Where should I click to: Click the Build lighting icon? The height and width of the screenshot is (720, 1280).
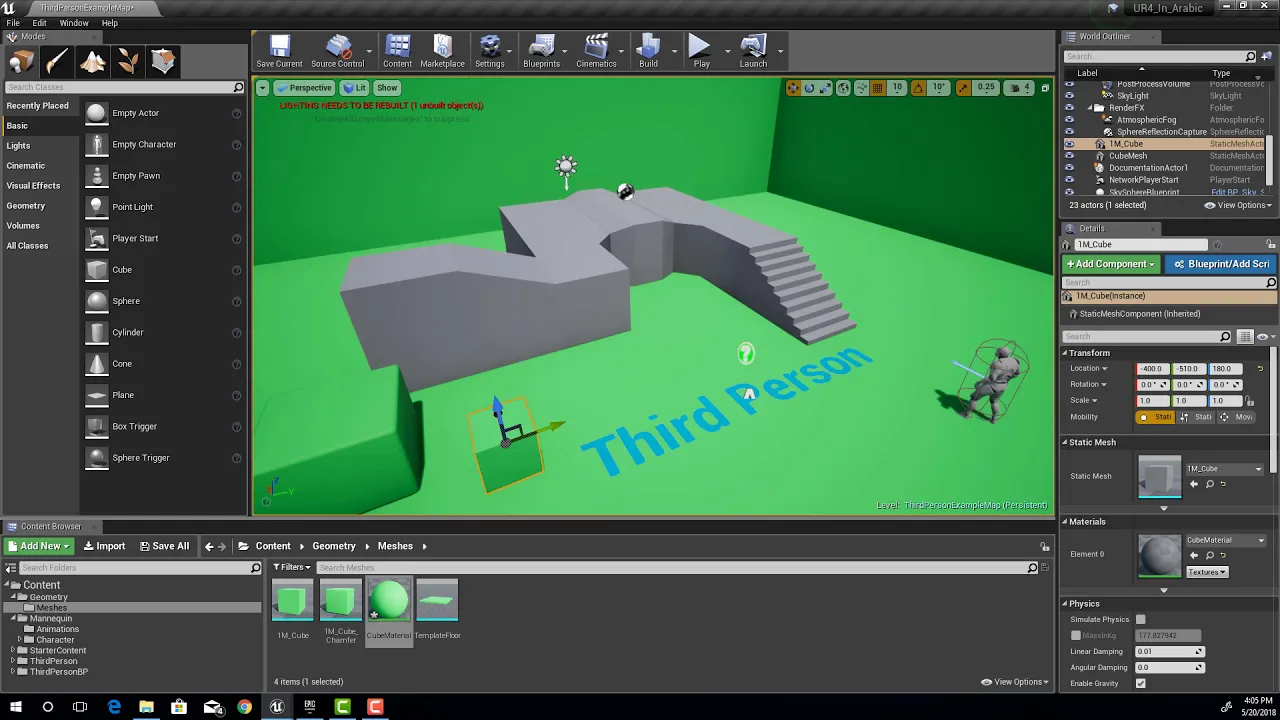pyautogui.click(x=648, y=51)
